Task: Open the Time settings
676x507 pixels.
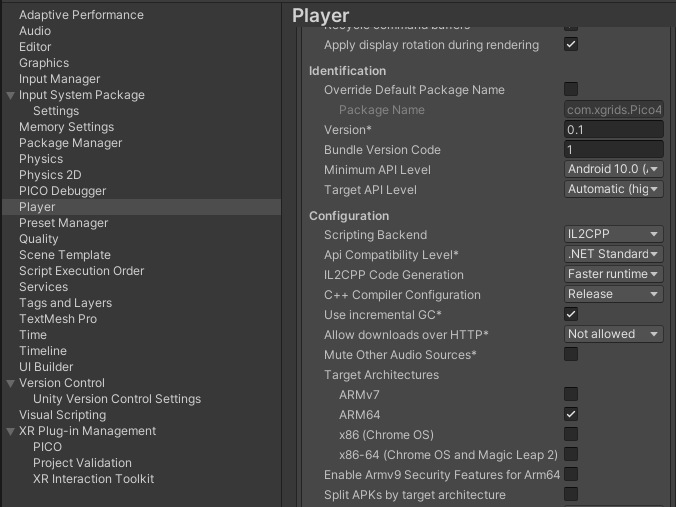Action: click(33, 334)
